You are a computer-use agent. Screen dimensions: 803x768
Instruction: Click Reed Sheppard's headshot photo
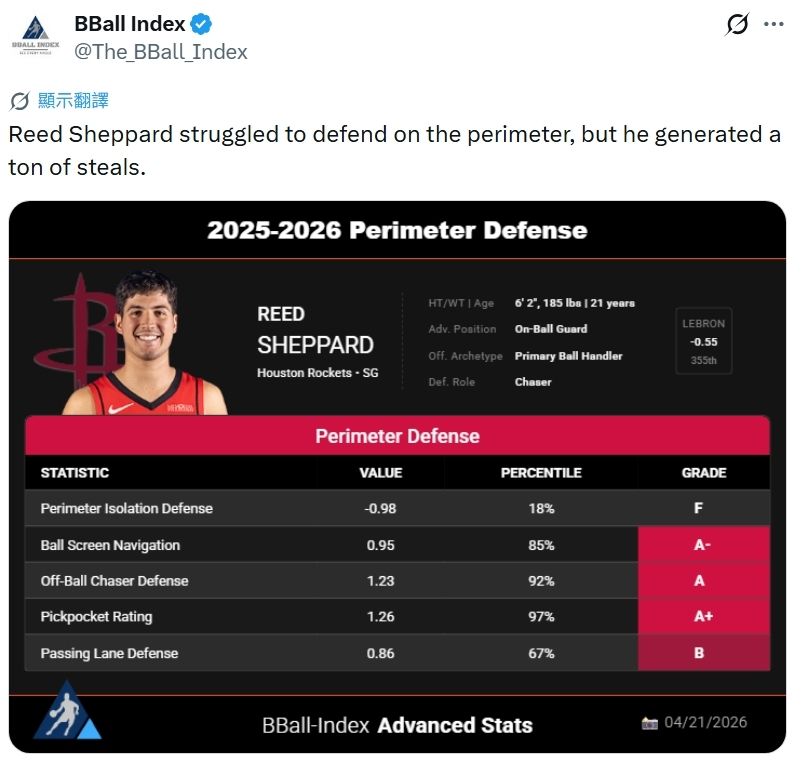click(x=147, y=345)
